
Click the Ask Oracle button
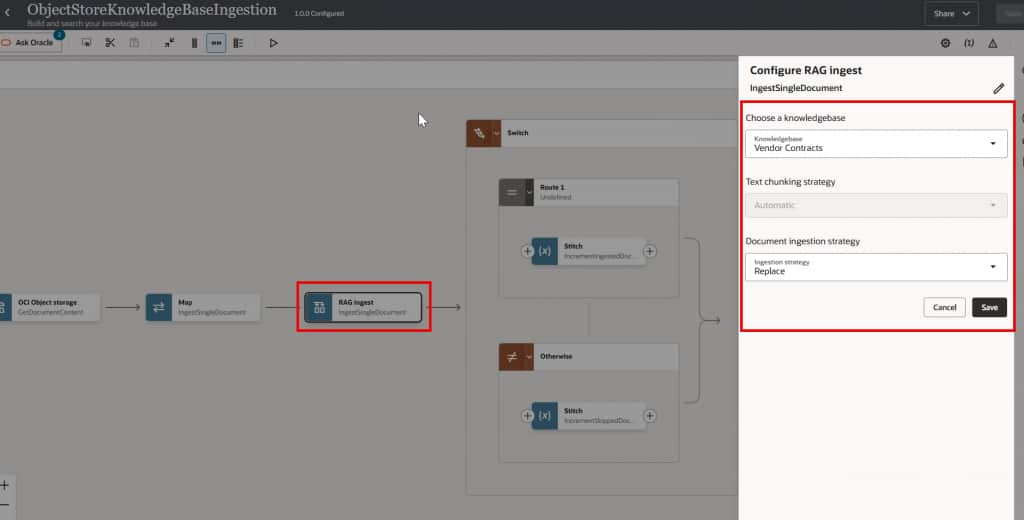[x=30, y=42]
